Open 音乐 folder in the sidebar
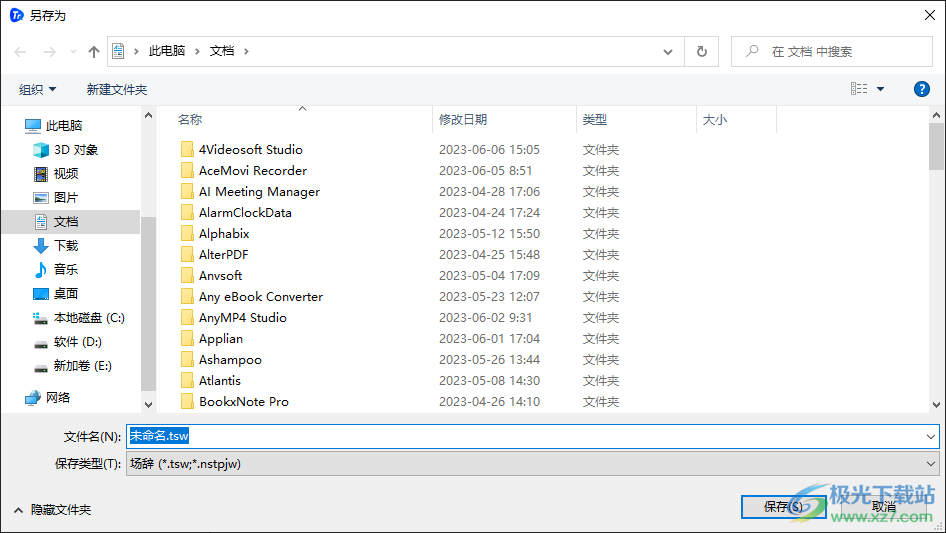Screen dimensions: 946x533 pos(56,269)
